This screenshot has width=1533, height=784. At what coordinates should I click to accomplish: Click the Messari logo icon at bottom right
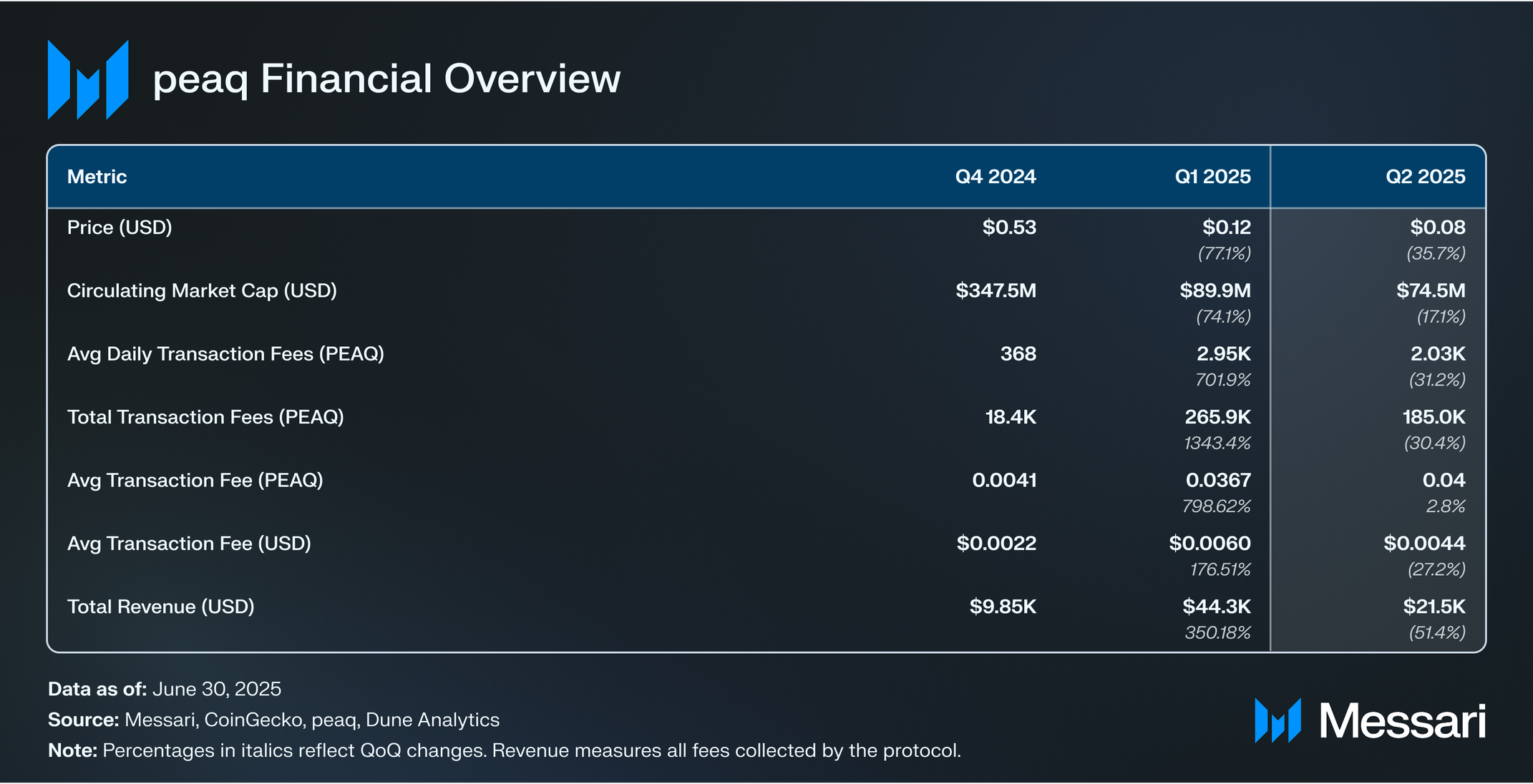(1277, 720)
